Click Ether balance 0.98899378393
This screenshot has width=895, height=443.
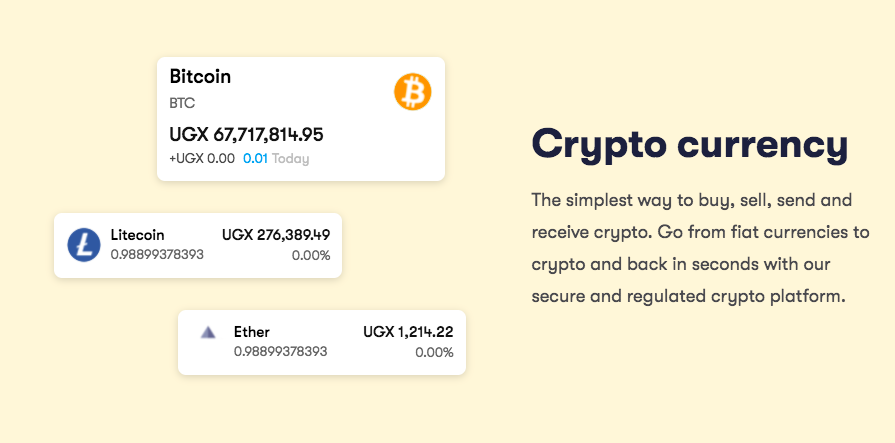281,351
